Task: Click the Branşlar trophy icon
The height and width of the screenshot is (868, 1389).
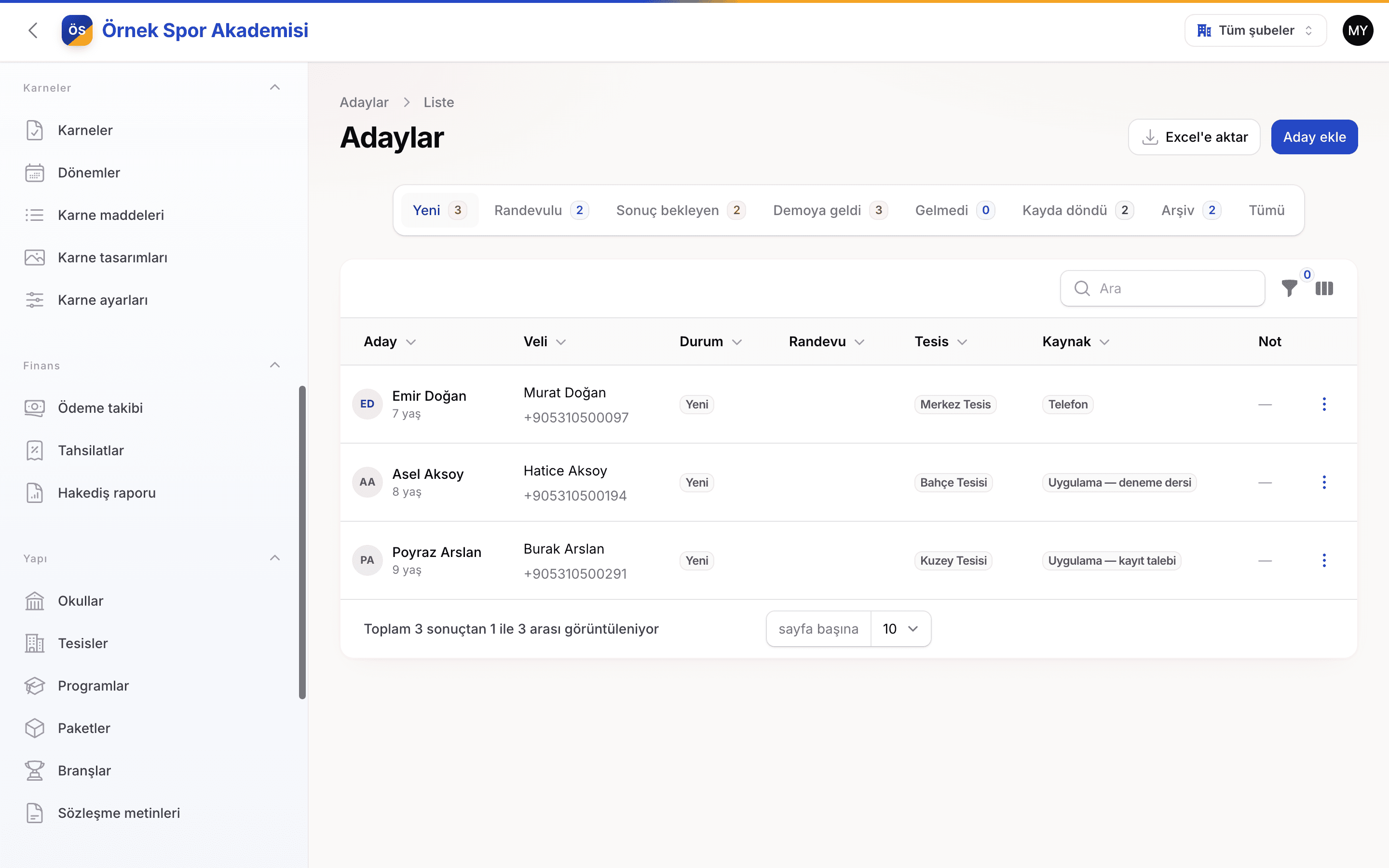Action: point(34,771)
